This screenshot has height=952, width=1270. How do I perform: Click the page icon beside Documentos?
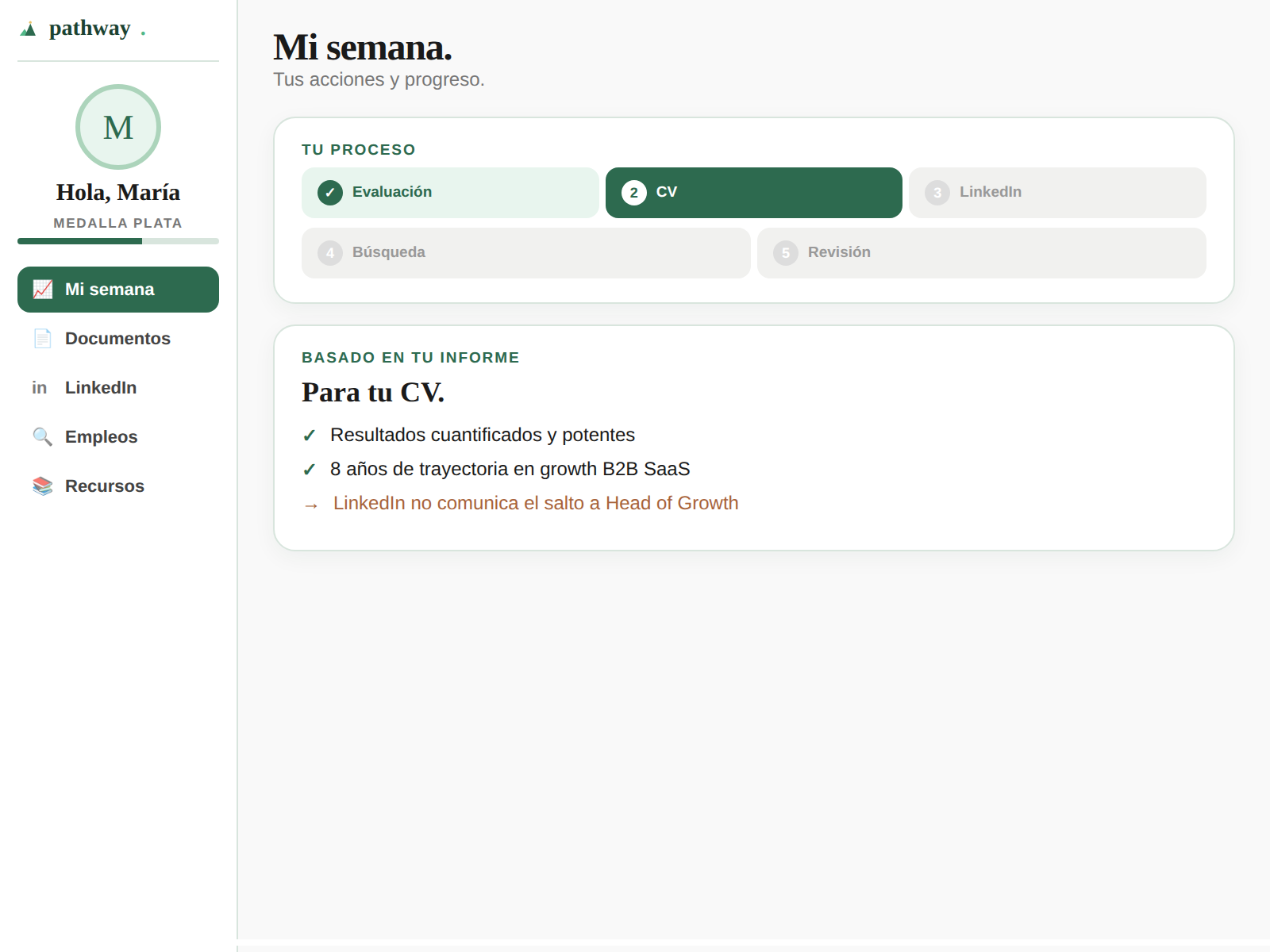[x=43, y=339]
